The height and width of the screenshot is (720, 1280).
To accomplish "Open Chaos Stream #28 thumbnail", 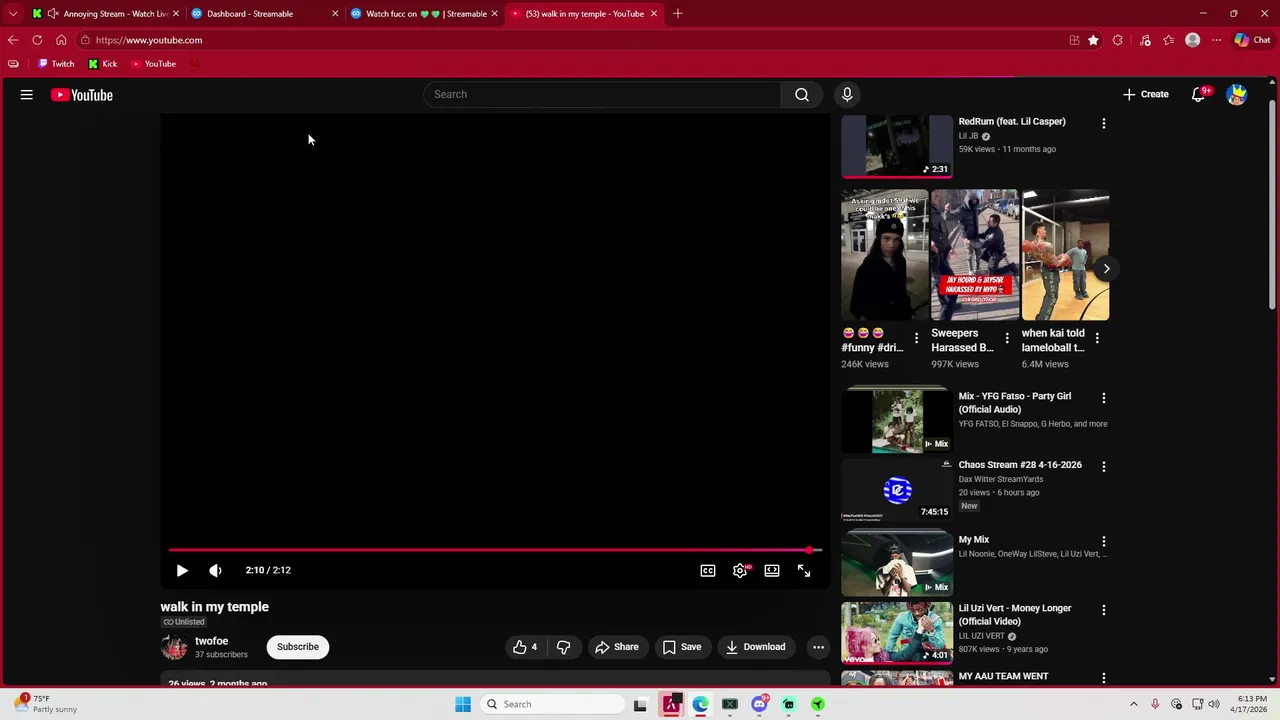I will point(897,490).
